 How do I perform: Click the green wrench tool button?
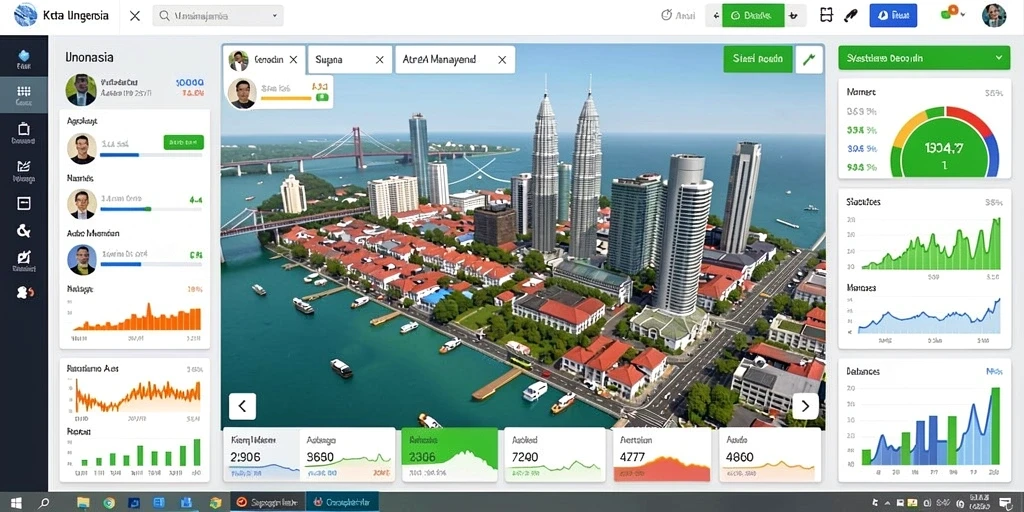[809, 59]
